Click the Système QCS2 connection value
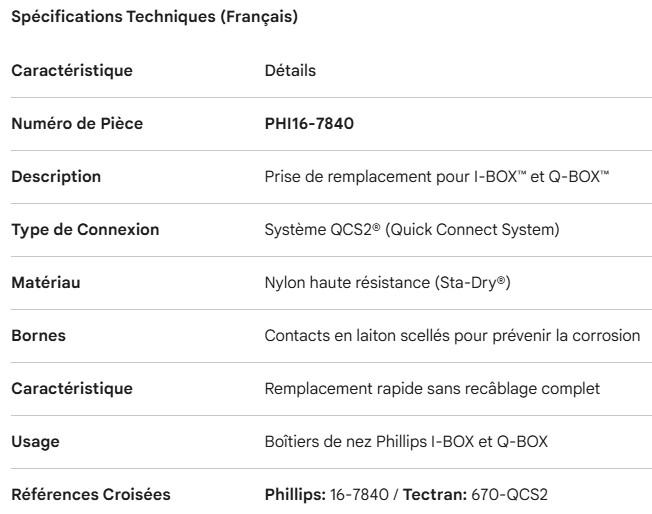The width and height of the screenshot is (652, 514). (411, 229)
